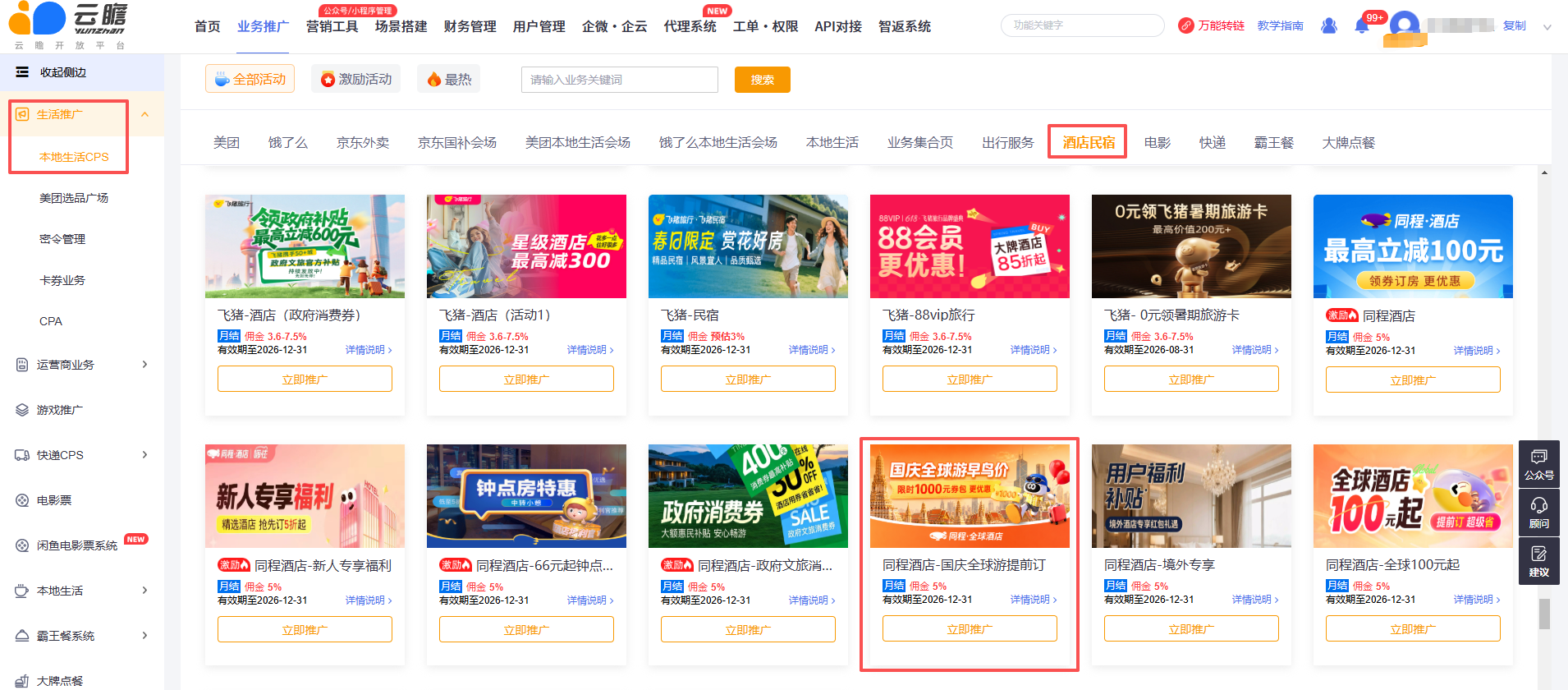Select the 酒店民宿 tab

coord(1089,142)
